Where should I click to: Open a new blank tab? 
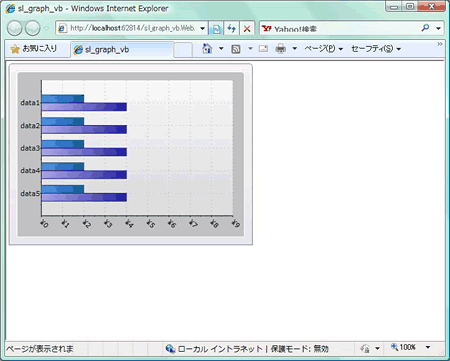point(183,50)
